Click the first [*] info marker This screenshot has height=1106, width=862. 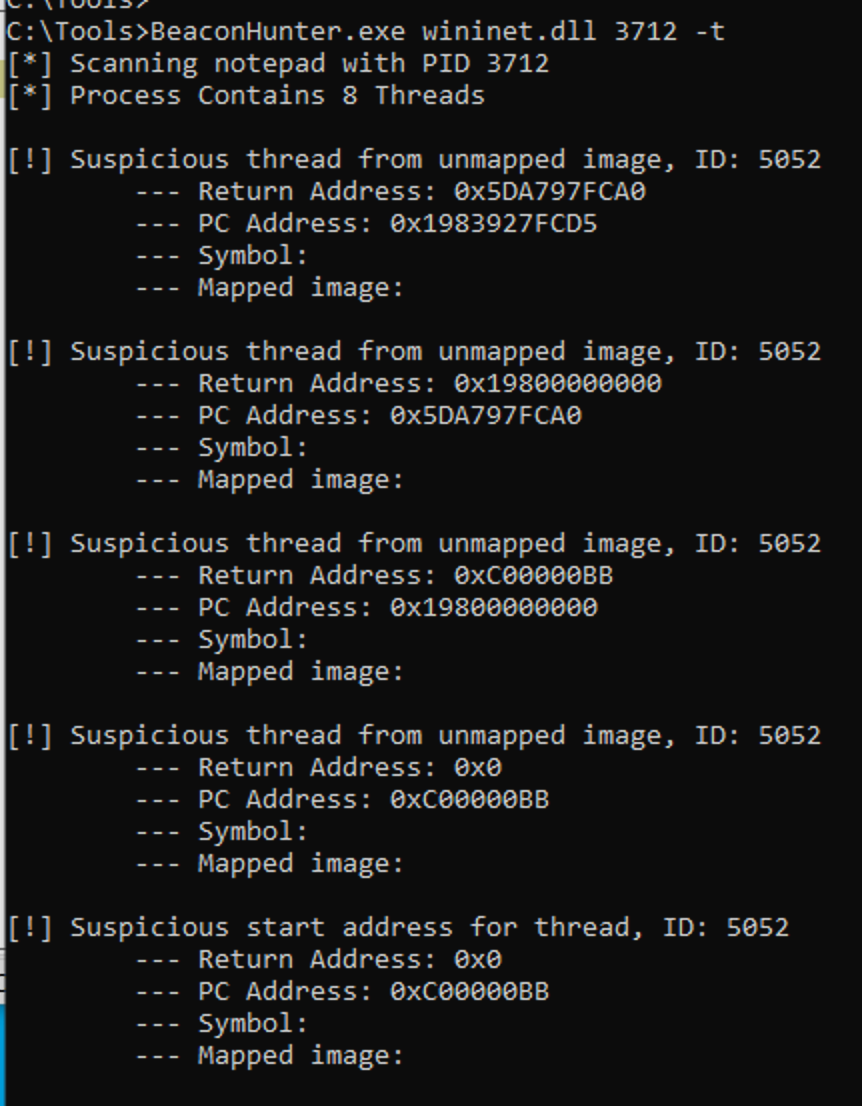(30, 63)
